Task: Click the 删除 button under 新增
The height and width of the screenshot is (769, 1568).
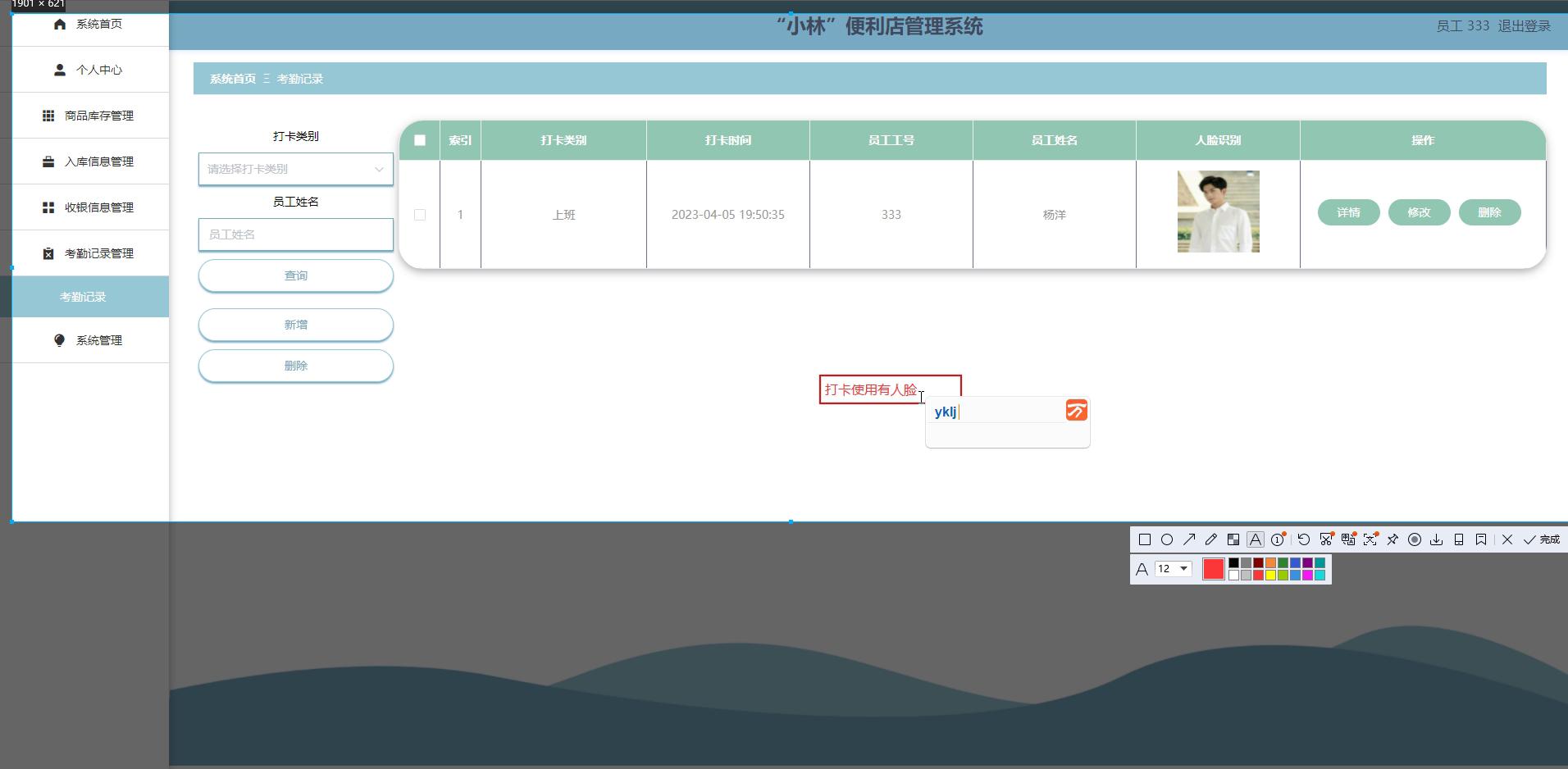Action: [296, 366]
